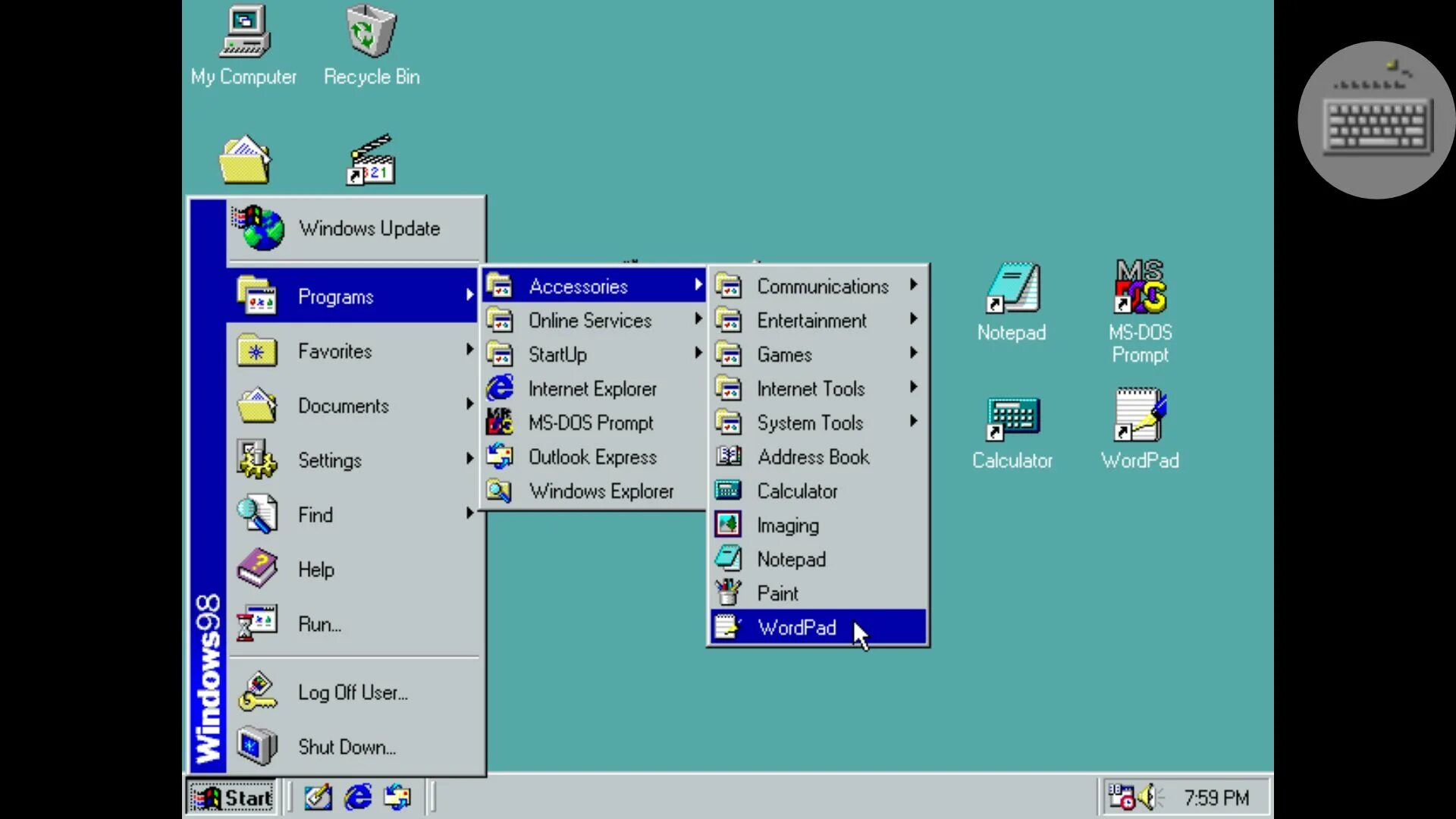
Task: Expand the Online Services submenu
Action: 589,321
